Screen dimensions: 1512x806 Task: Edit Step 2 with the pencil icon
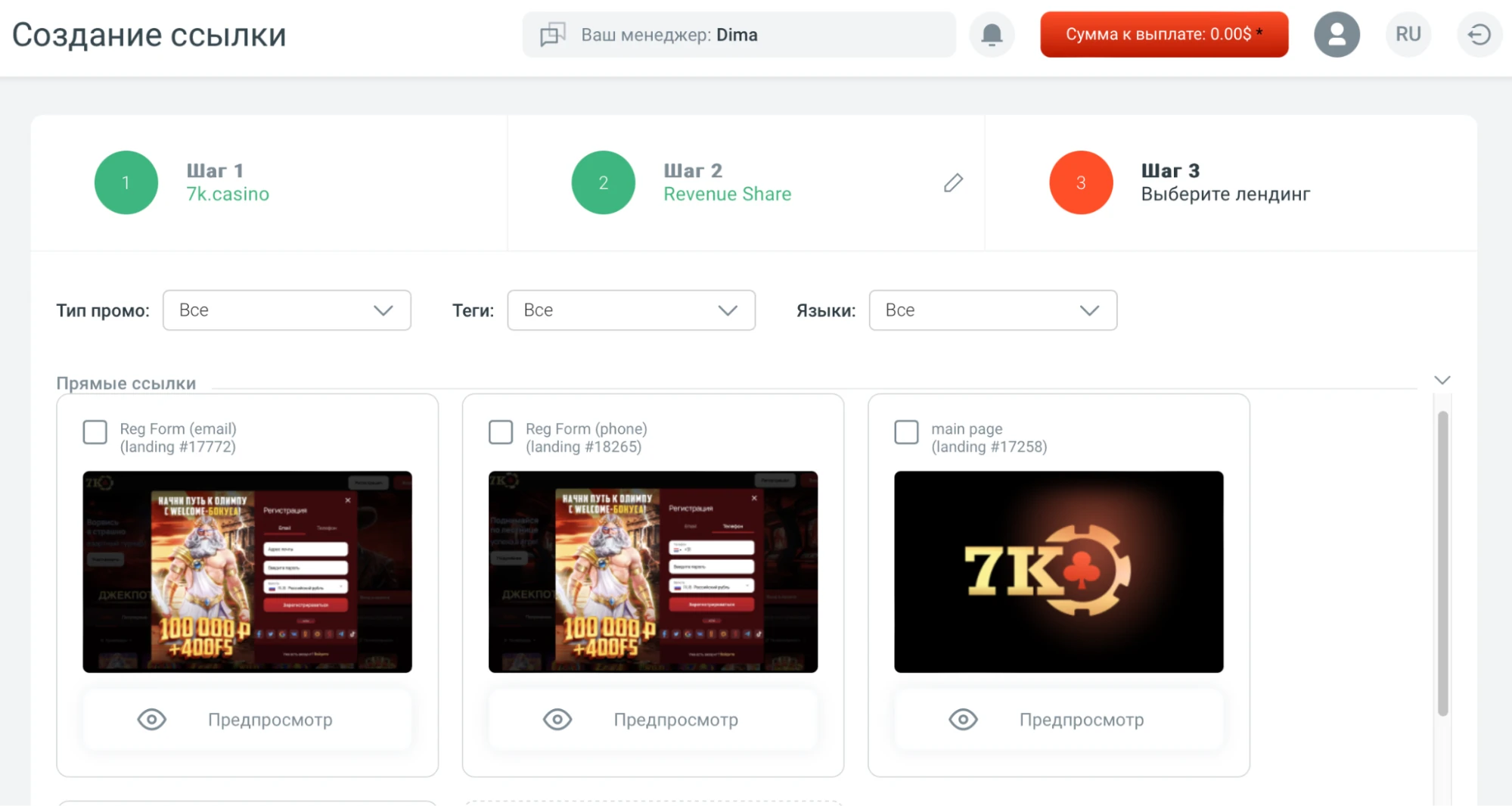click(953, 182)
